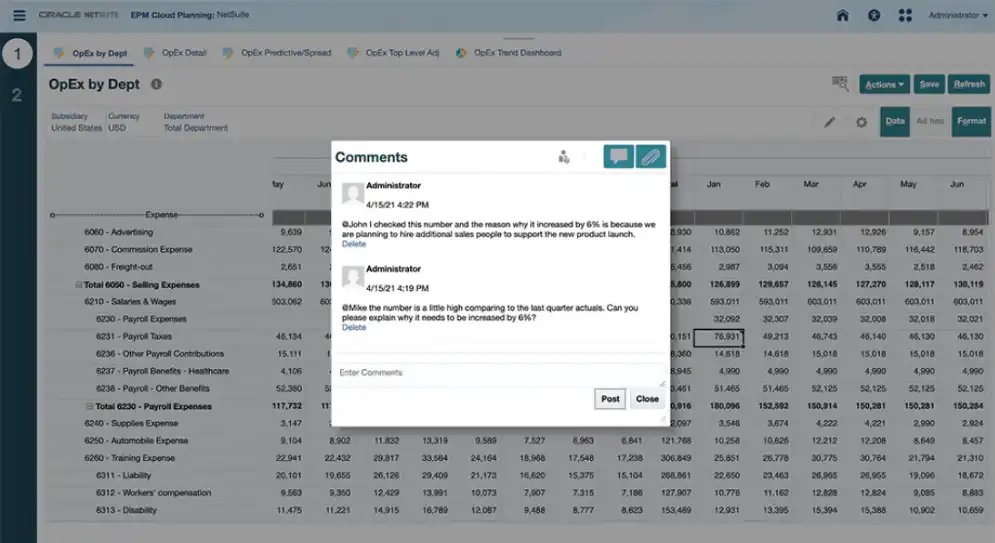Click the Subsidiary United States selector
The image size is (995, 543).
point(76,122)
